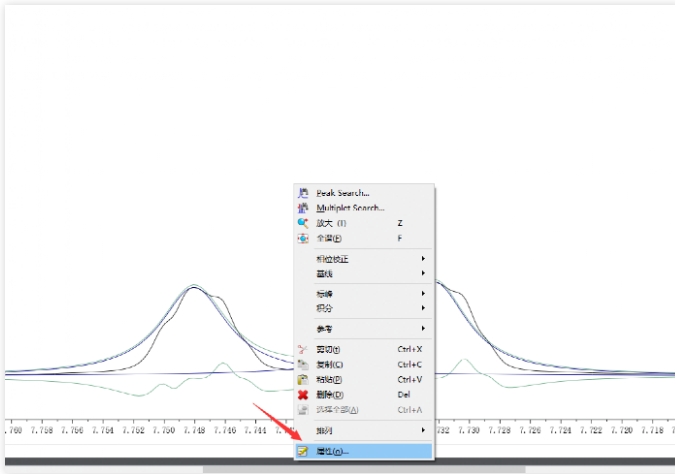Click the 放大 magnifier icon

click(x=302, y=223)
